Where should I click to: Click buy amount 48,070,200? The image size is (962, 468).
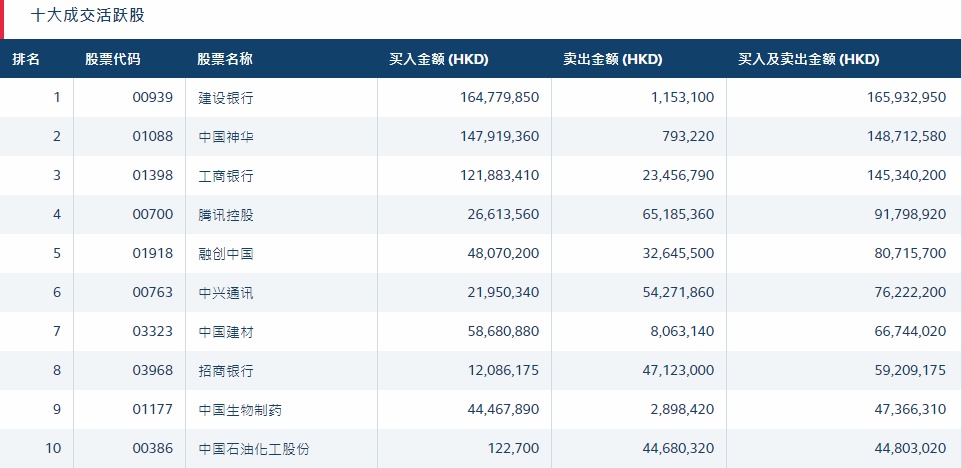503,253
